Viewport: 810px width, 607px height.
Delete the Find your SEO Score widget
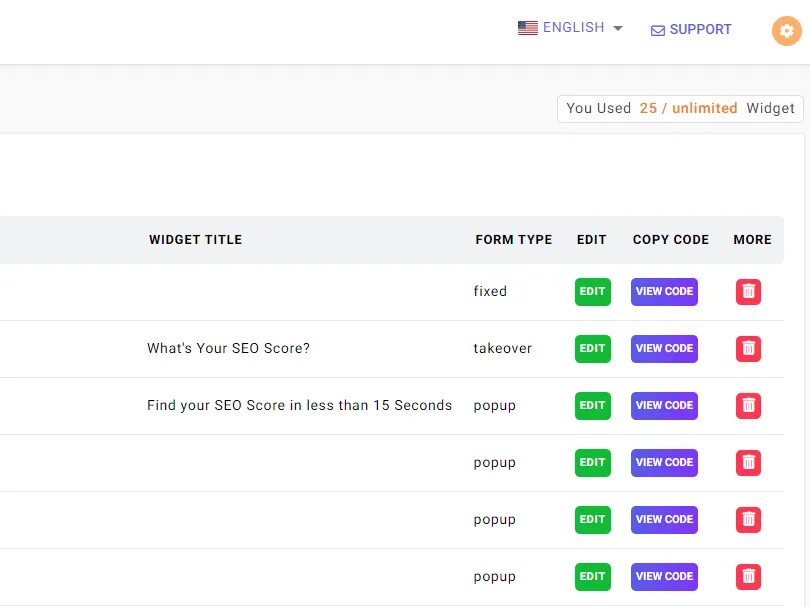(x=748, y=406)
